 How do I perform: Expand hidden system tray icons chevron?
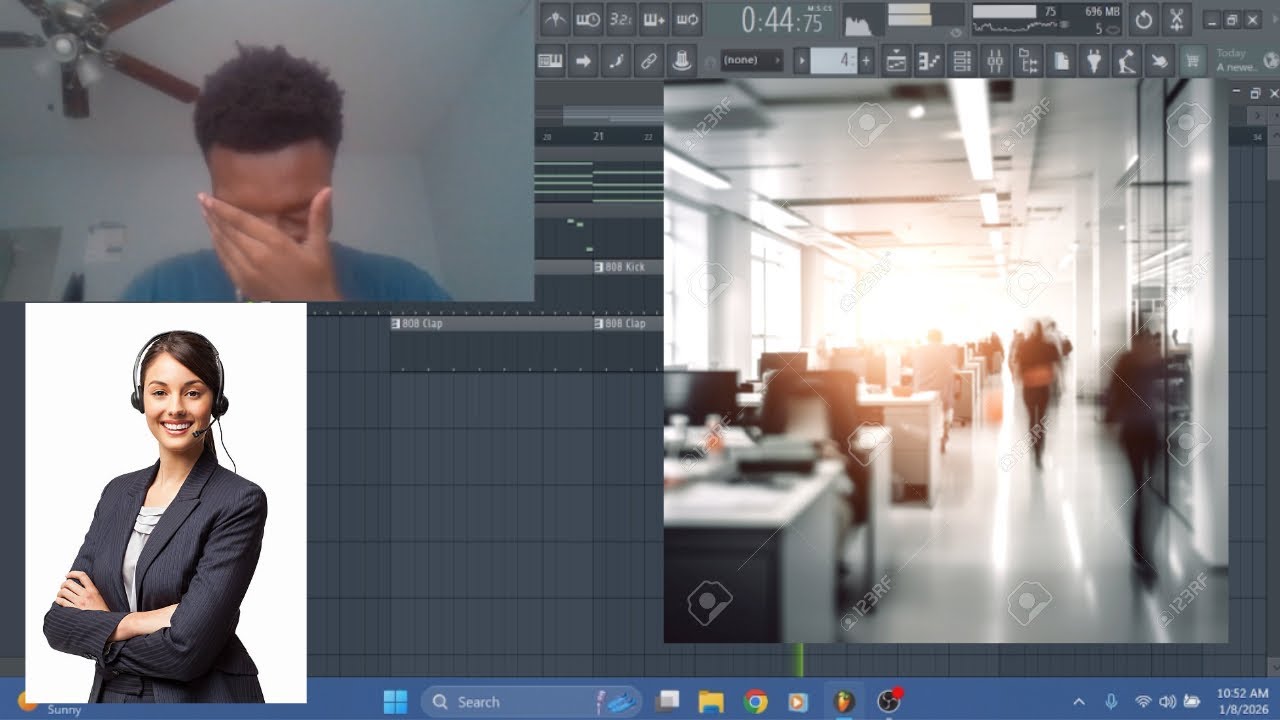coord(1078,702)
